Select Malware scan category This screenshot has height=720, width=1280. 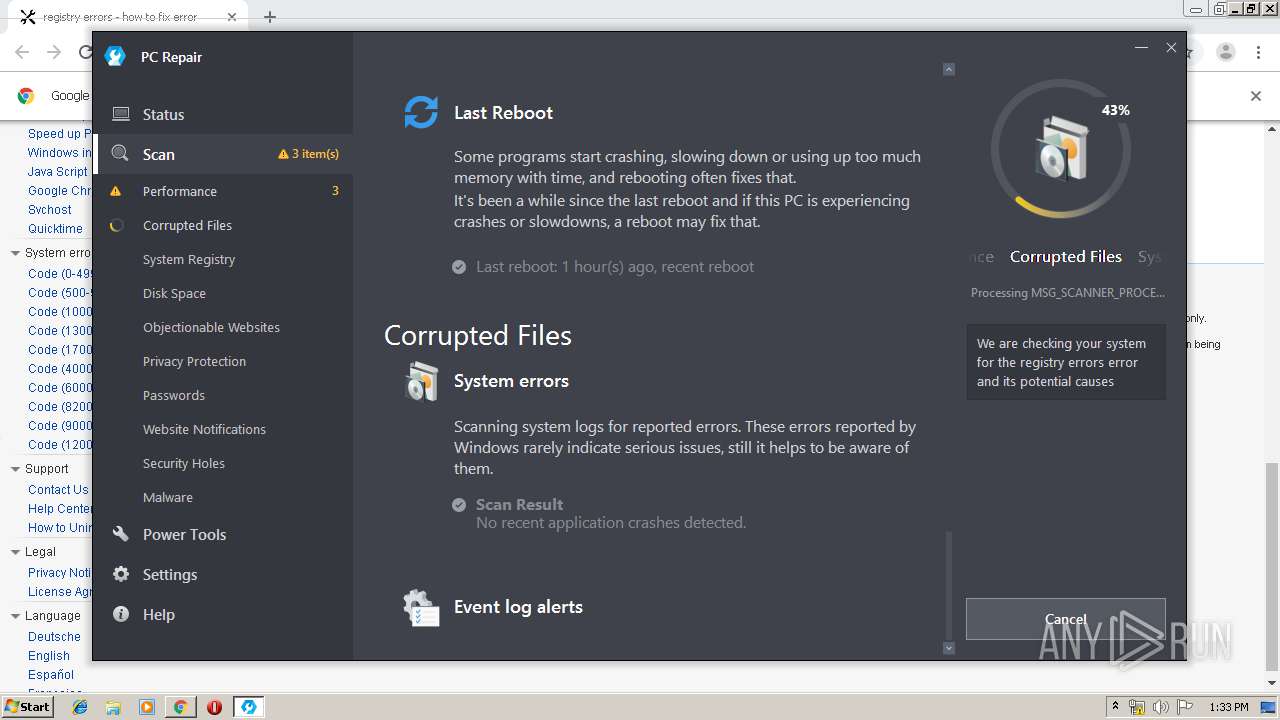[x=223, y=497]
